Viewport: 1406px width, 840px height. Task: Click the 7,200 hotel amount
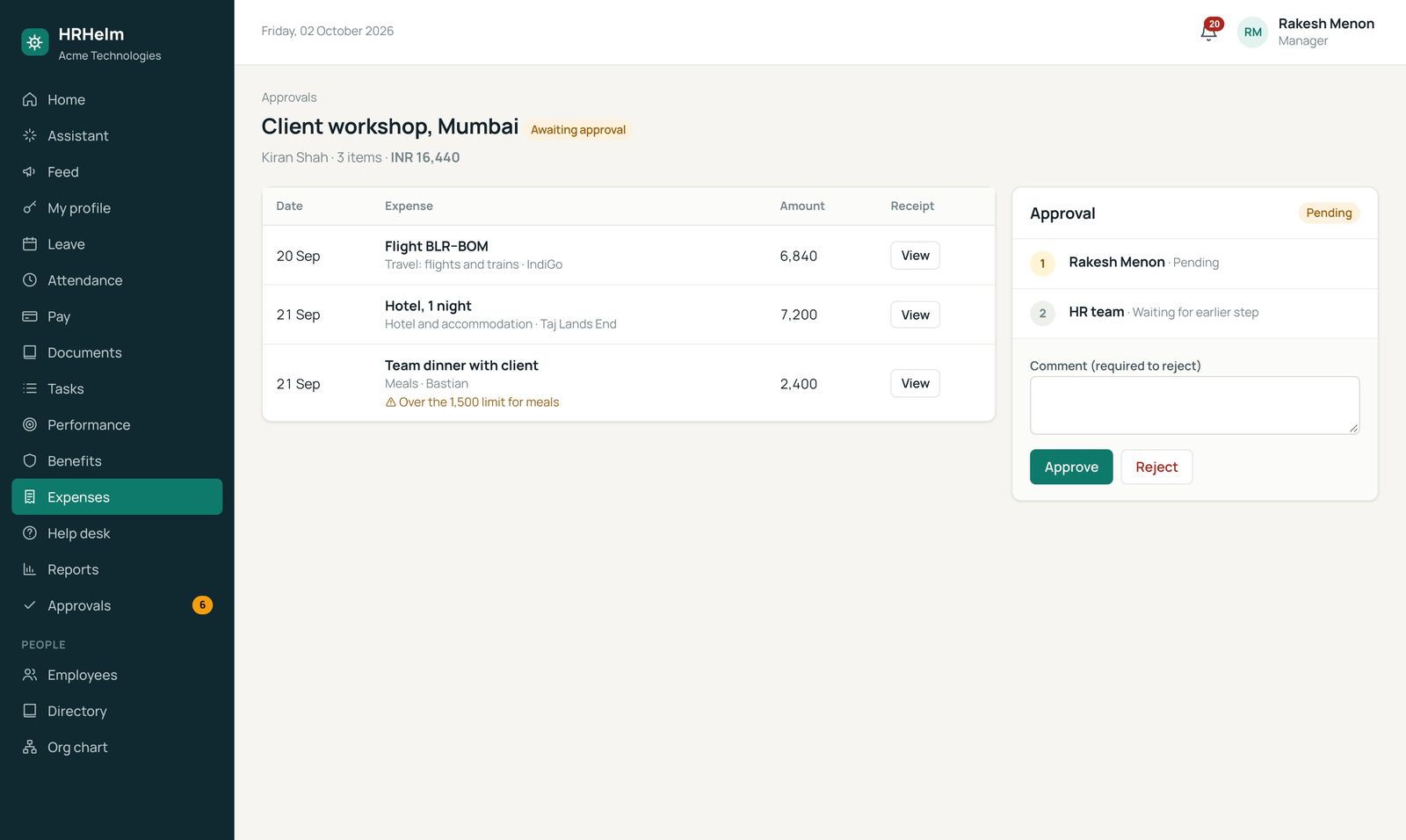tap(798, 315)
